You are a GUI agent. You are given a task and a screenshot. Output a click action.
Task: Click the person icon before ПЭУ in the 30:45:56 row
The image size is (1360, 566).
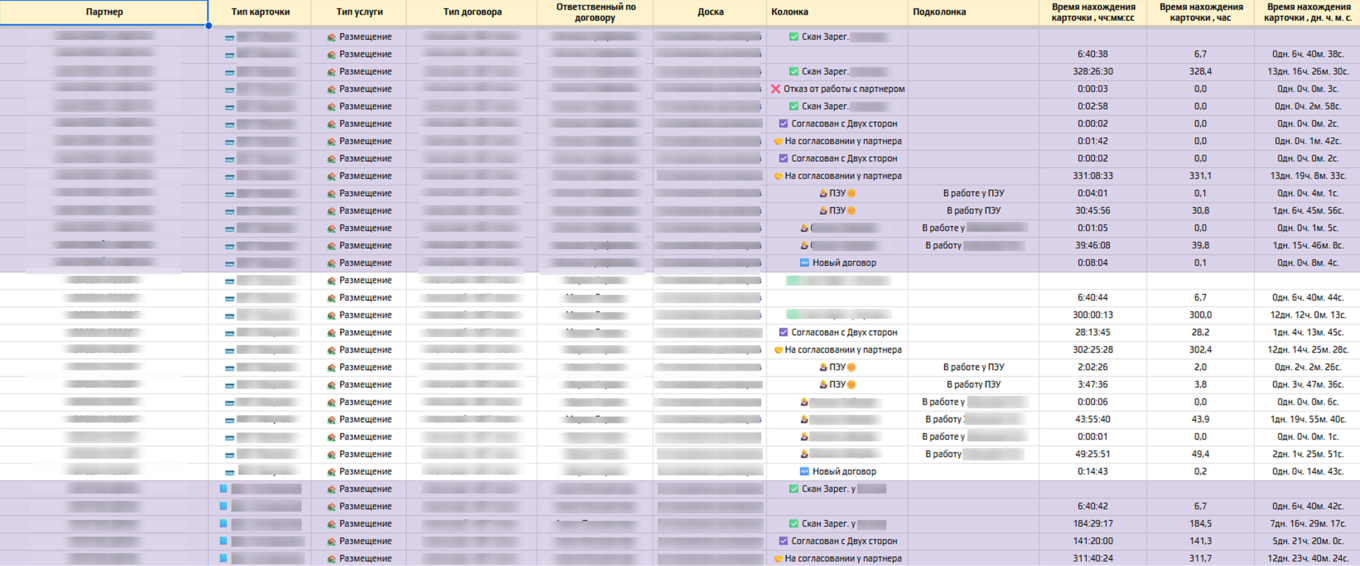[824, 211]
